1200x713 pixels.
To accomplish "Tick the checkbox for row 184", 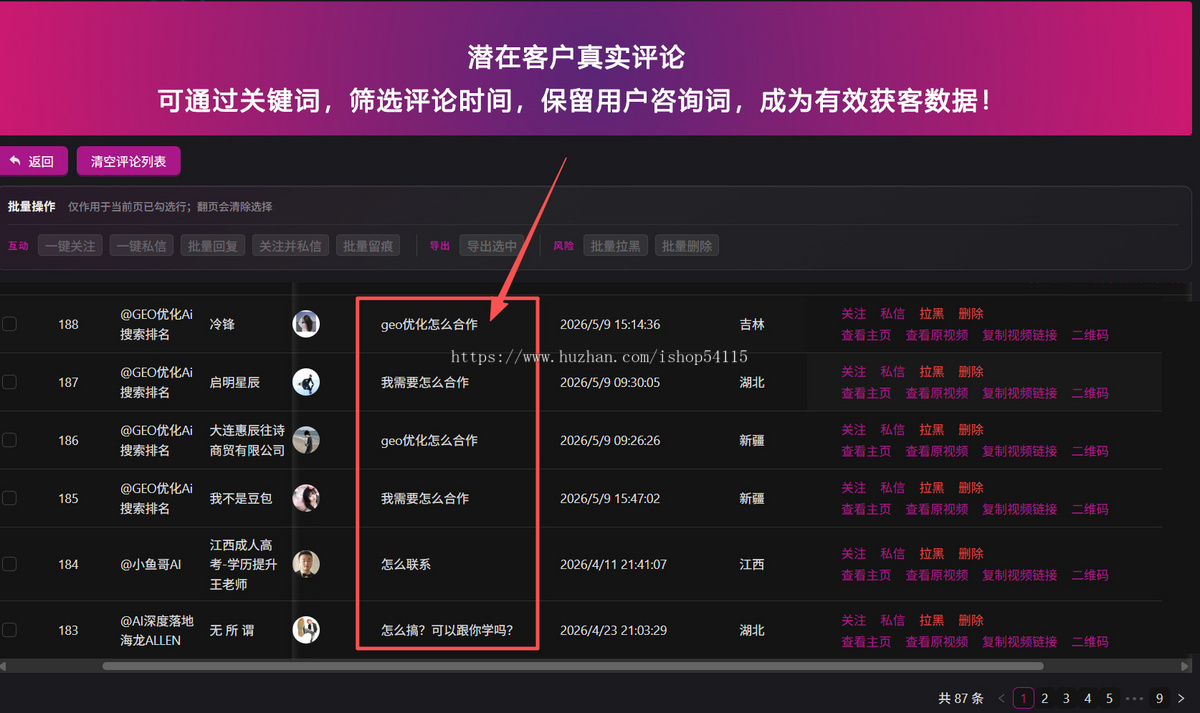I will pos(9,564).
